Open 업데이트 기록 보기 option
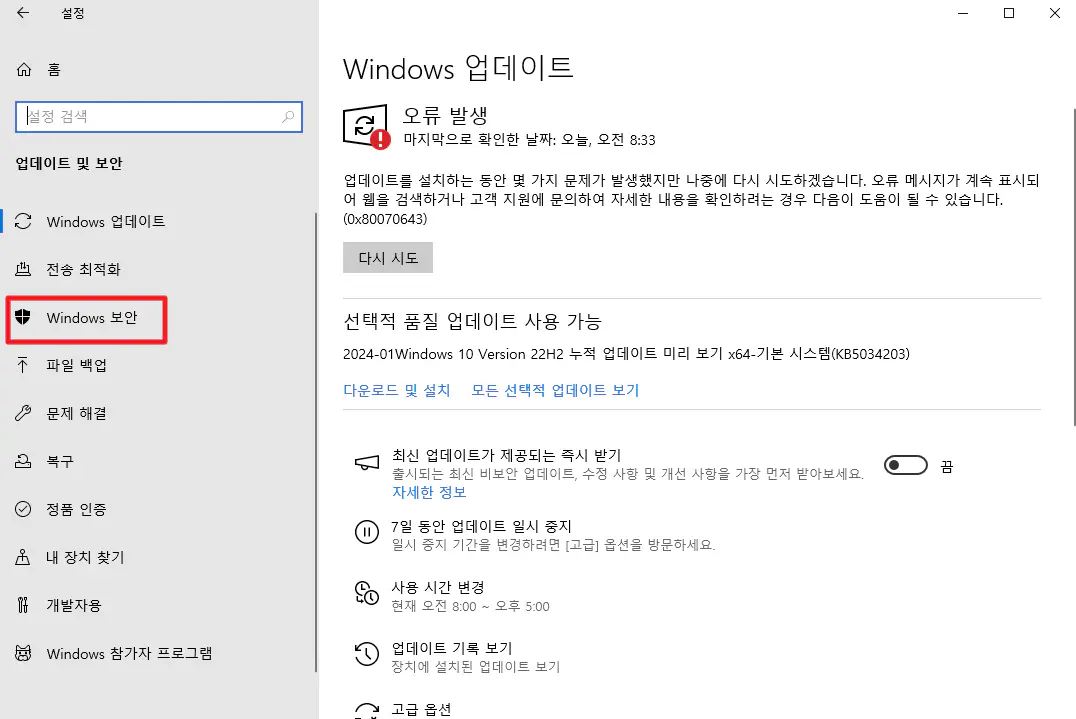The height and width of the screenshot is (719, 1076). click(x=452, y=648)
